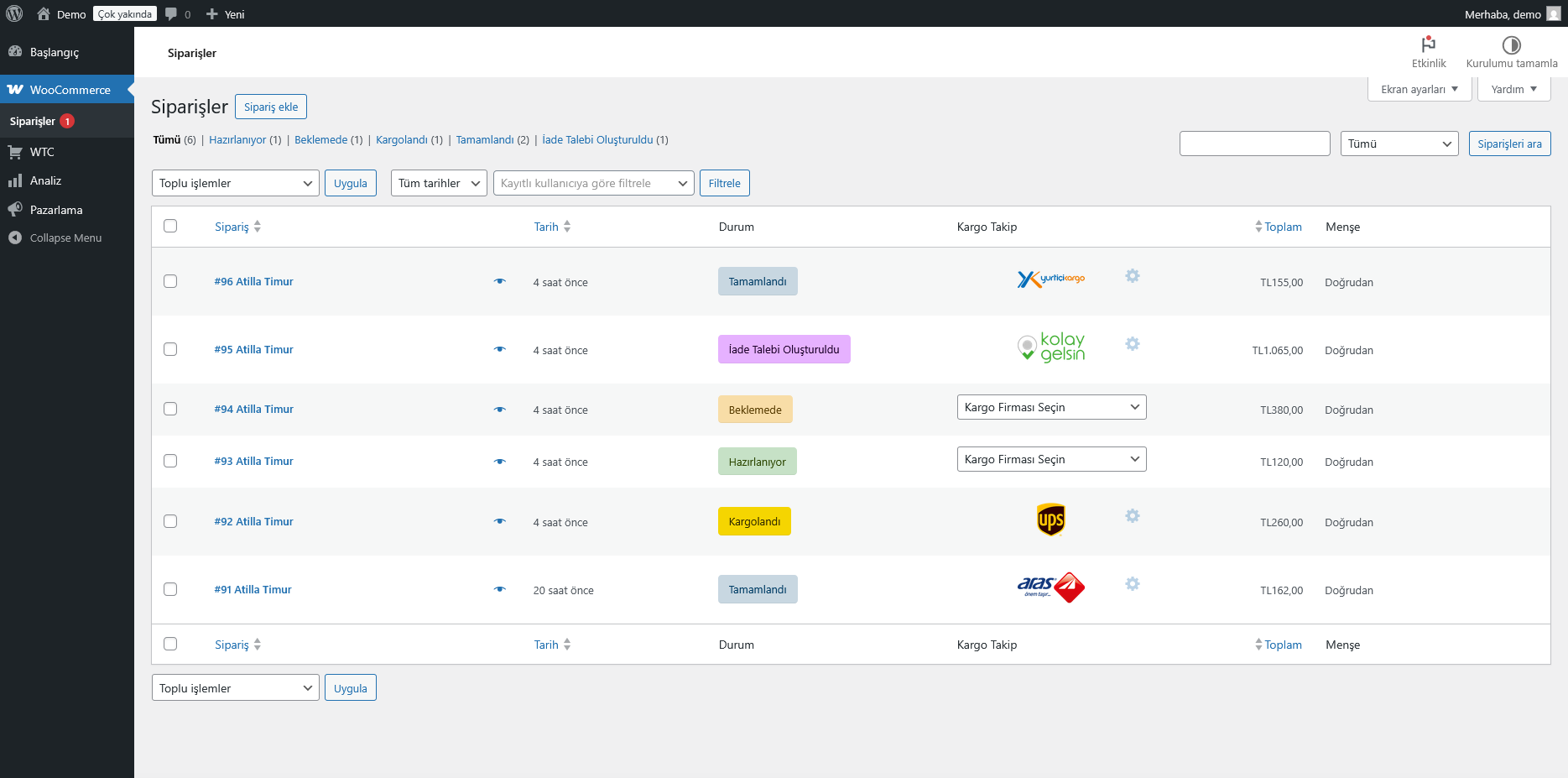Click bottom Uygula button
Image resolution: width=1568 pixels, height=778 pixels.
pyautogui.click(x=351, y=688)
